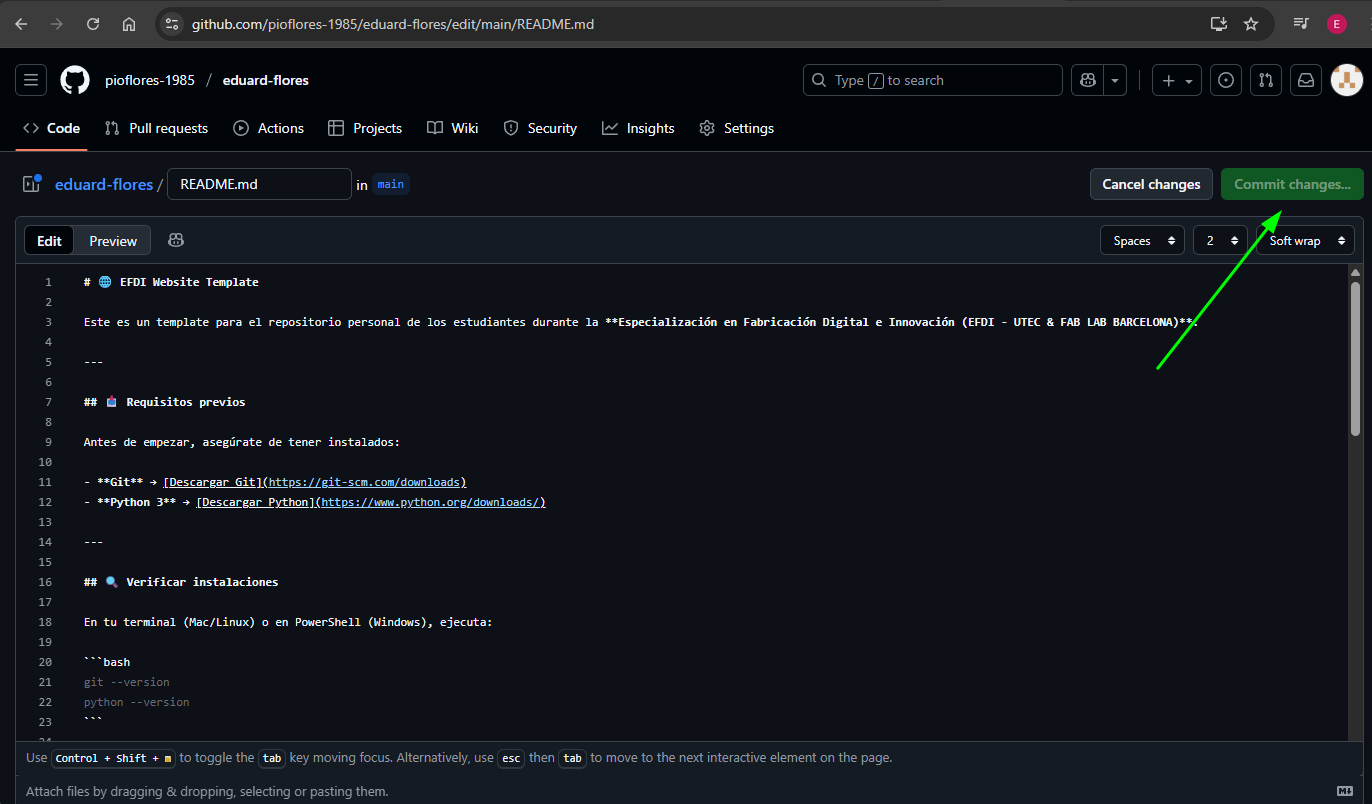The width and height of the screenshot is (1372, 804).
Task: Open the indent size dropdown
Action: [1220, 241]
